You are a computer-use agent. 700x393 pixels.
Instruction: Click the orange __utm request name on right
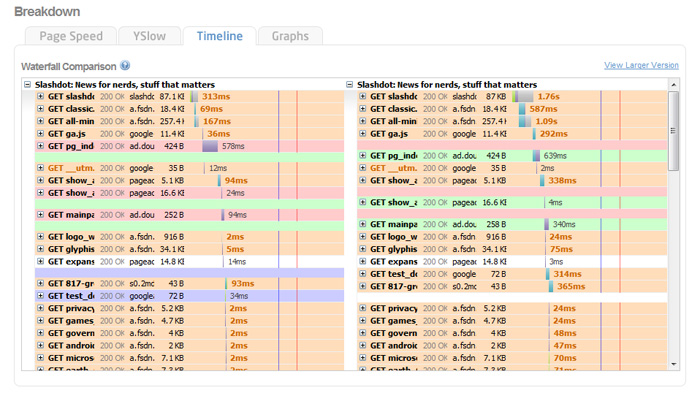tap(393, 168)
